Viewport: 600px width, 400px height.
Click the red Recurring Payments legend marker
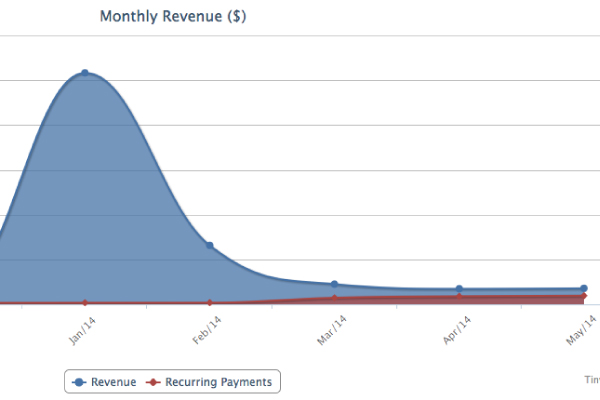click(x=153, y=382)
